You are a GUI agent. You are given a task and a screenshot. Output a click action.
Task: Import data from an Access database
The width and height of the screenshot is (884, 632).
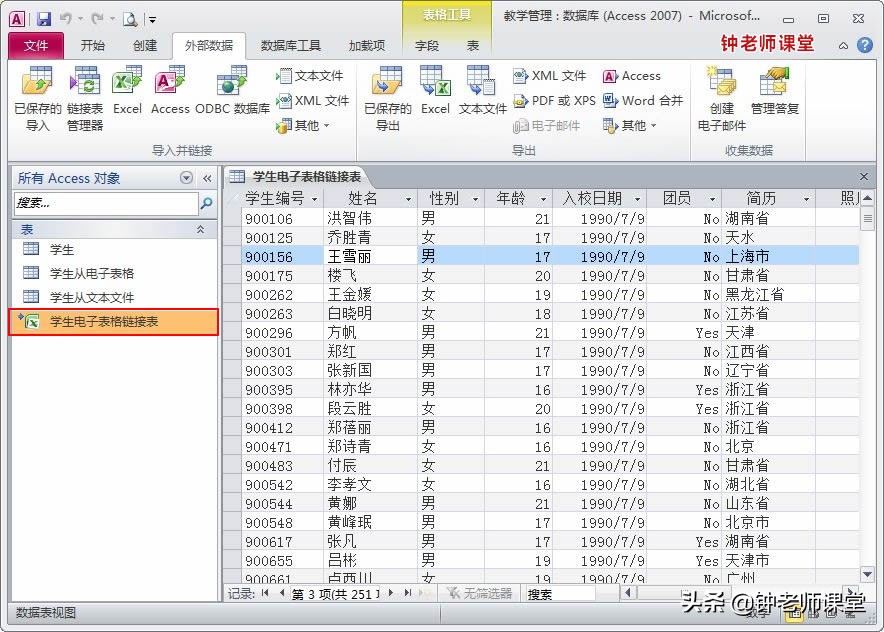170,95
